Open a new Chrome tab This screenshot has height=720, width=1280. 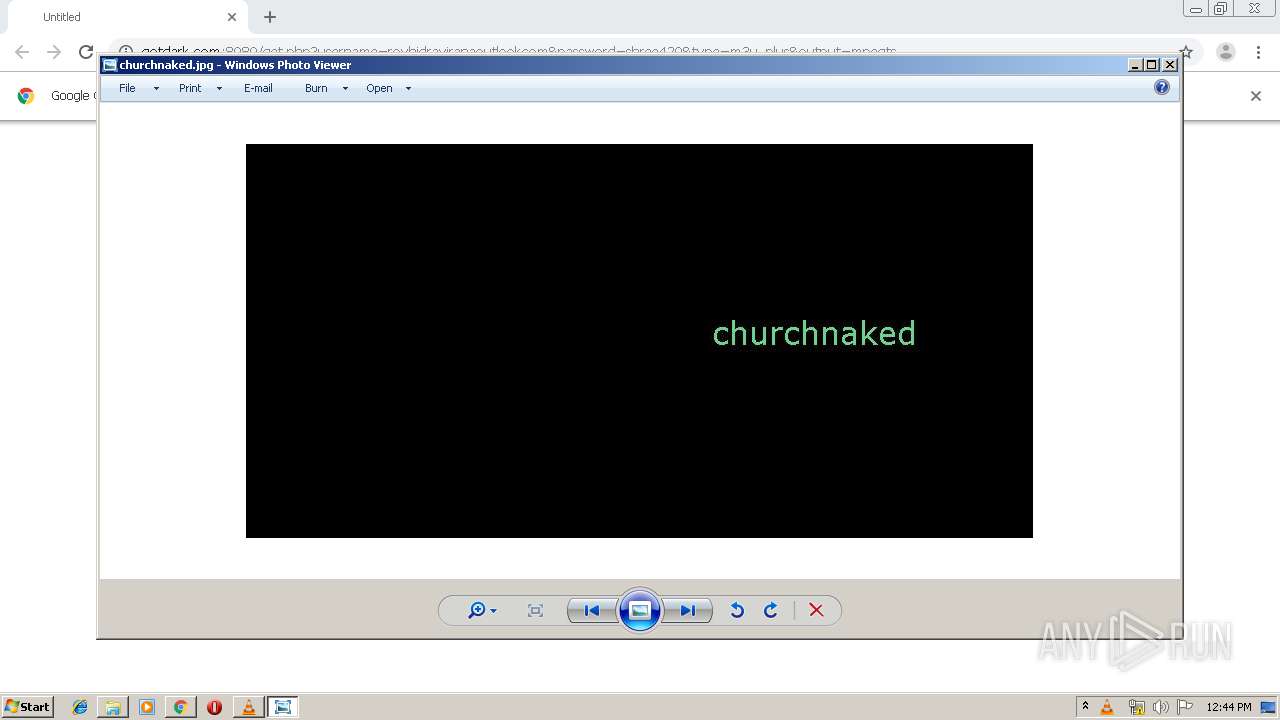pos(270,17)
